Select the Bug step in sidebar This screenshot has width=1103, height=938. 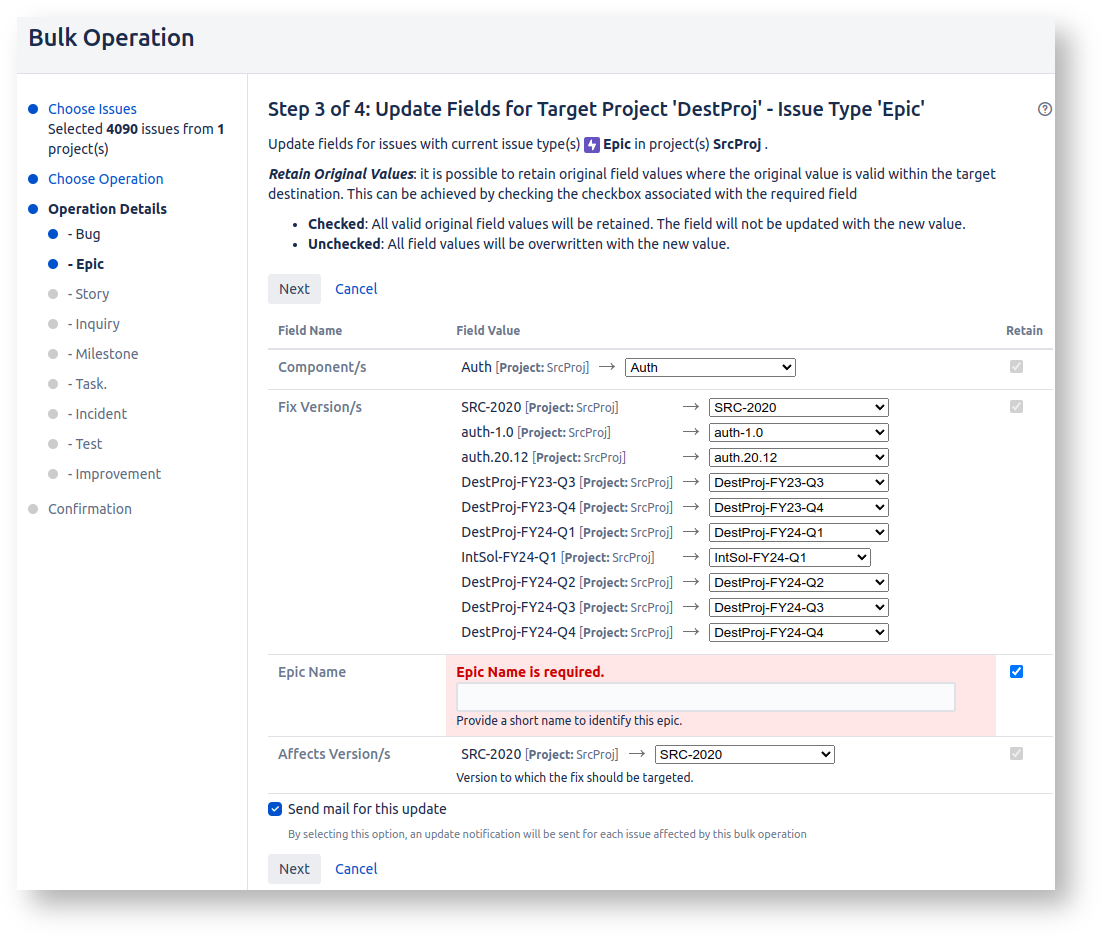pyautogui.click(x=88, y=234)
